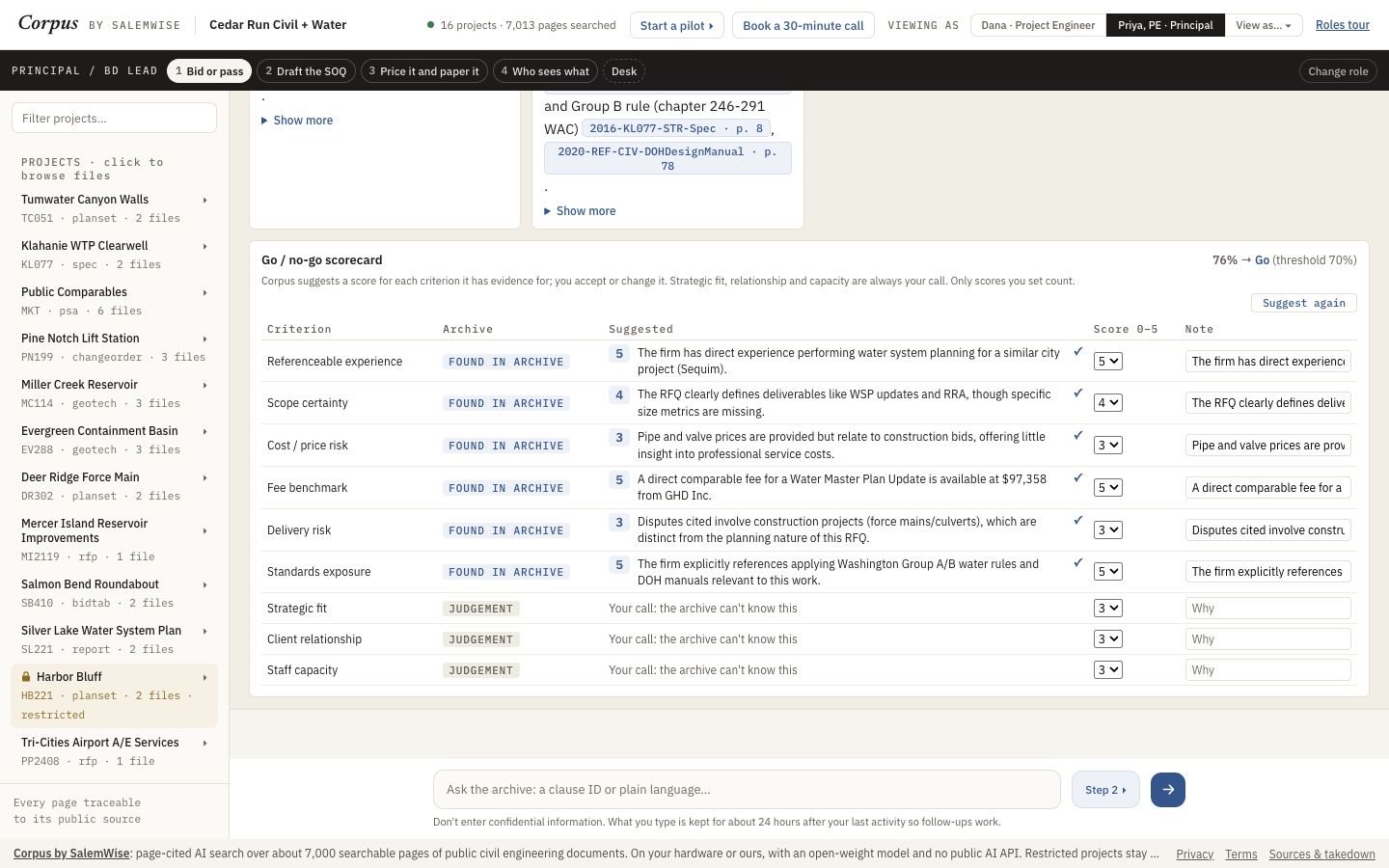Click the blue arrow send button

click(x=1167, y=789)
